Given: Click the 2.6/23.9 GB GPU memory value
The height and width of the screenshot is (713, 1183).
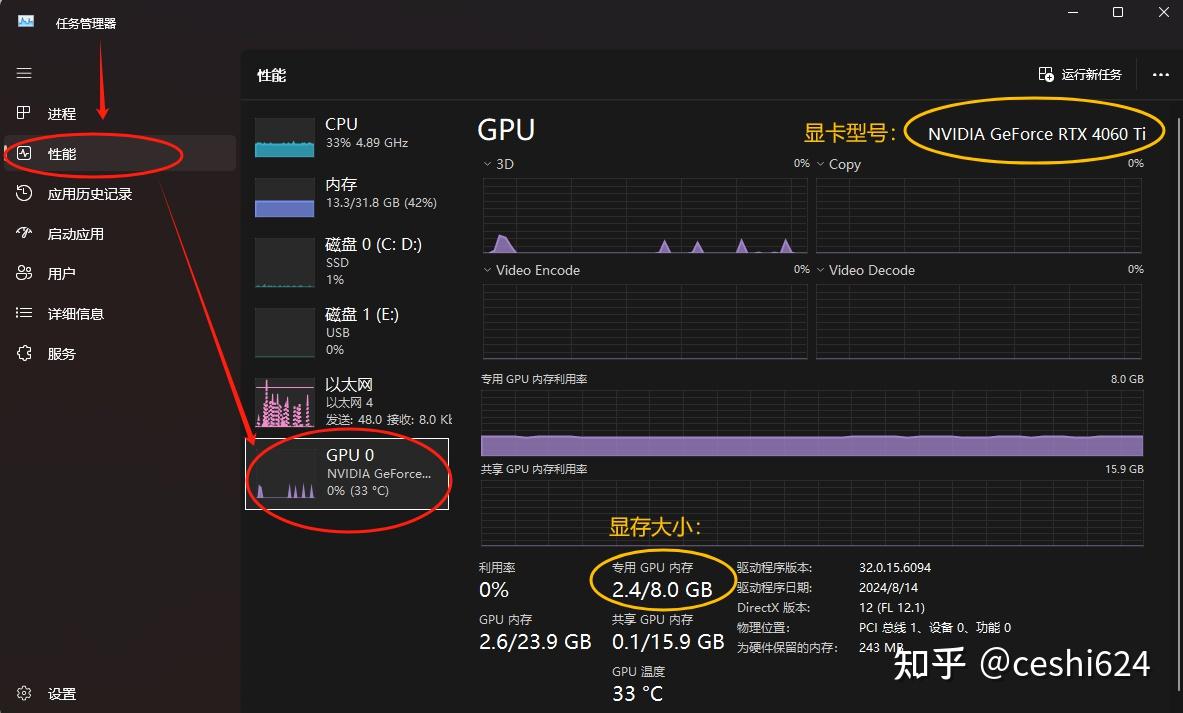Looking at the screenshot, I should point(535,642).
